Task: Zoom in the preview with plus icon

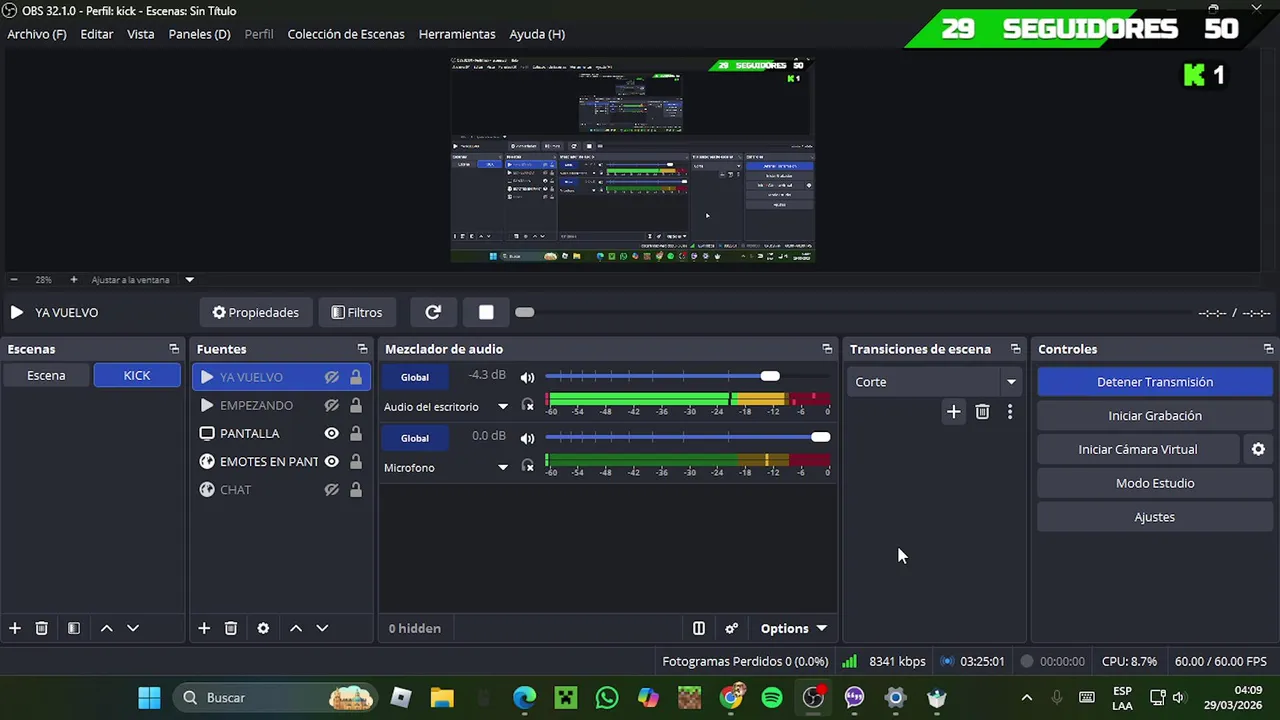Action: [73, 280]
